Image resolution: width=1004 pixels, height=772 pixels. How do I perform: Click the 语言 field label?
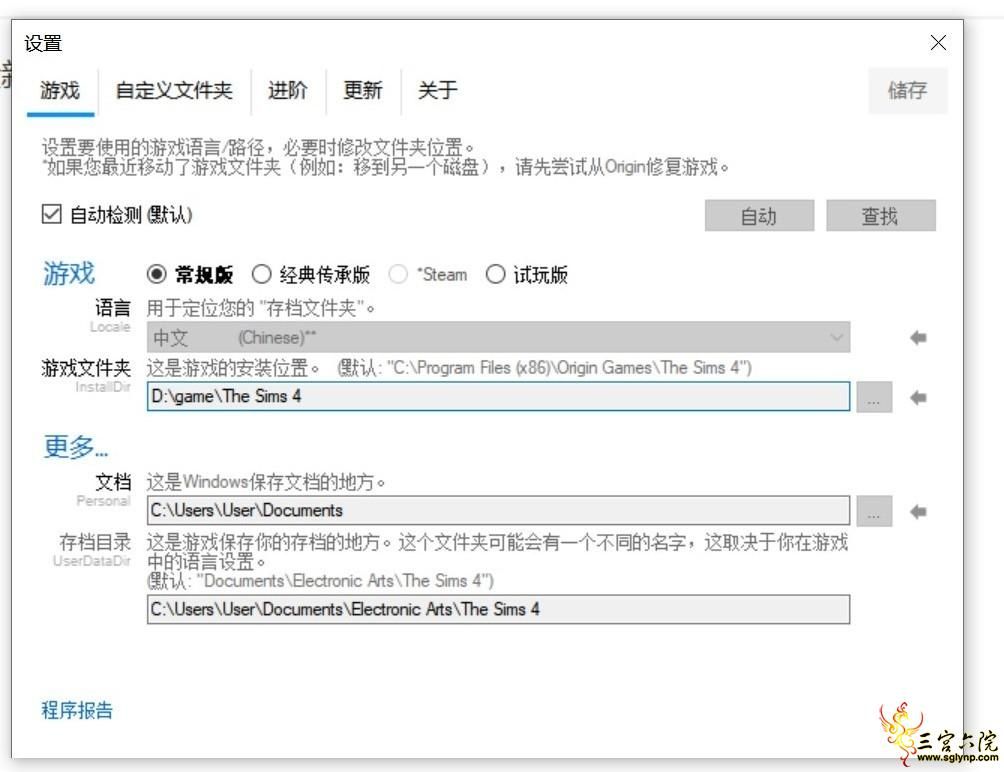click(x=113, y=308)
